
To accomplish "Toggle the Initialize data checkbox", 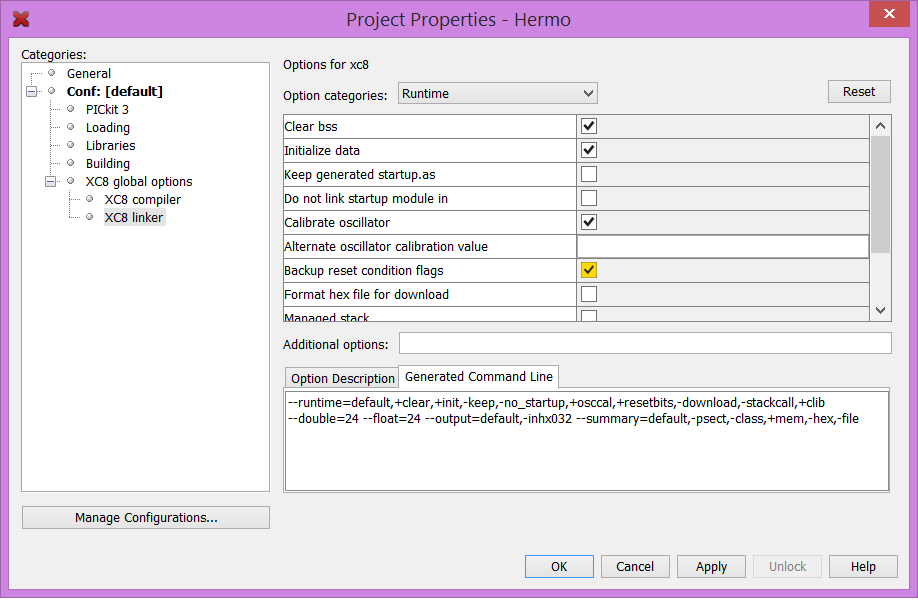I will pyautogui.click(x=589, y=151).
